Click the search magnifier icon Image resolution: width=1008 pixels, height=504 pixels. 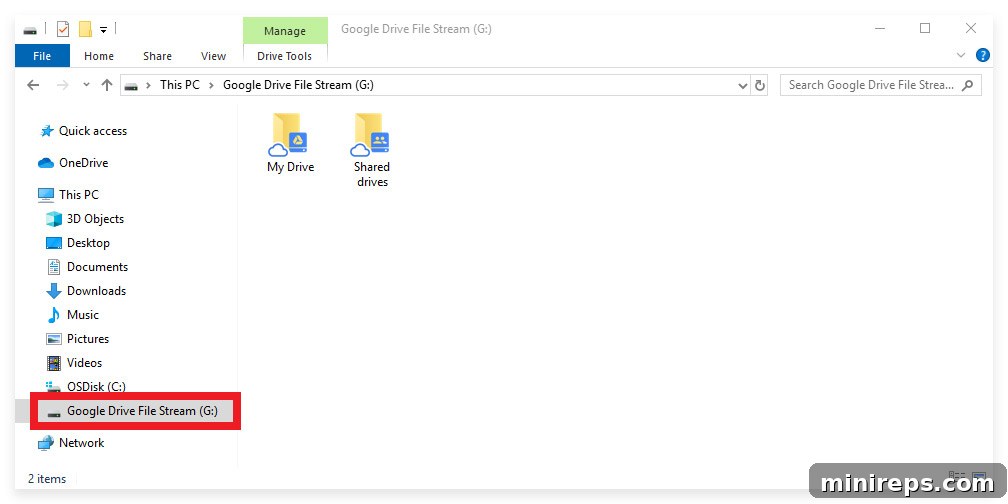[968, 85]
